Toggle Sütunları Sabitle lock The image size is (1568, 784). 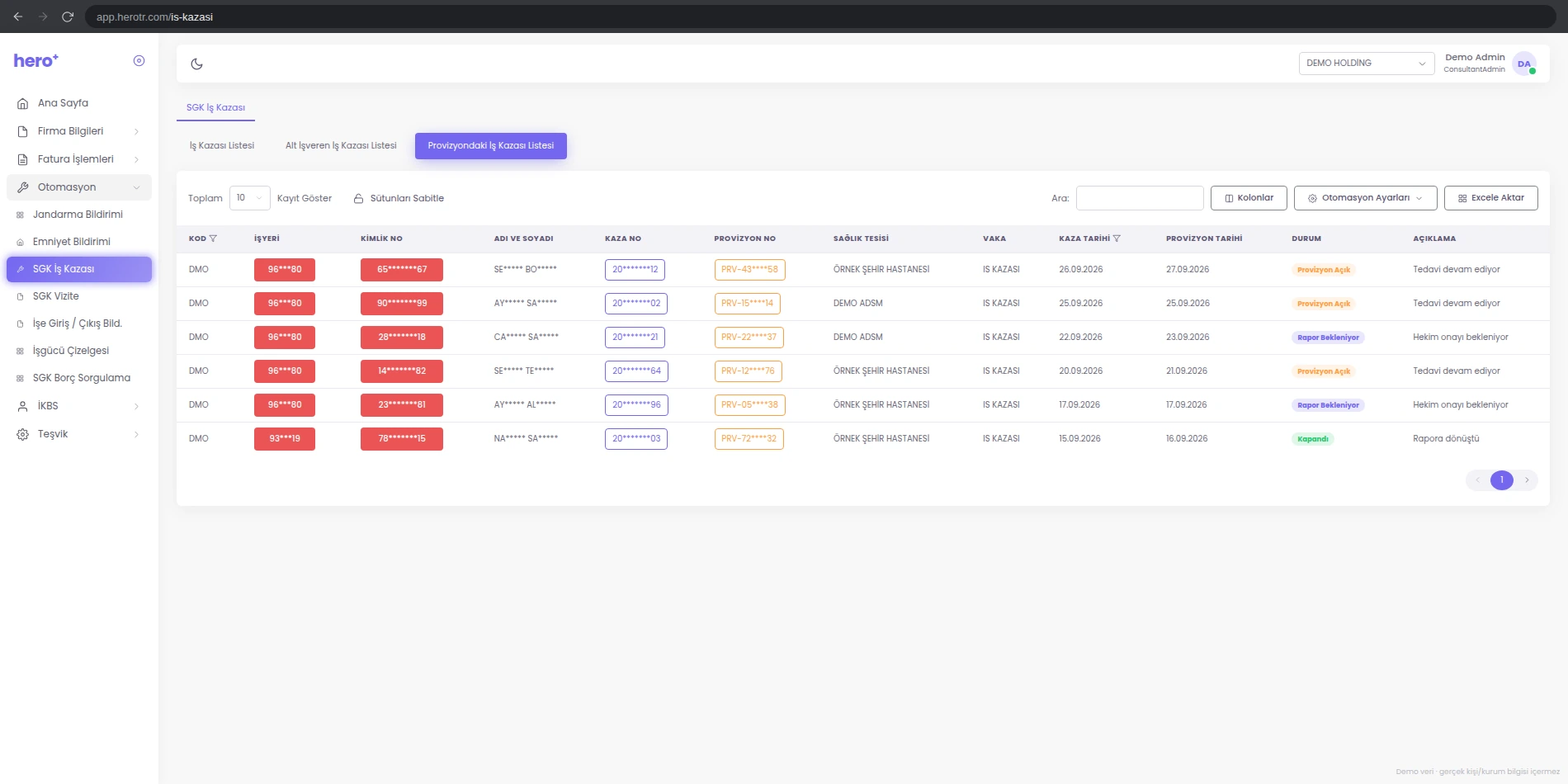(x=399, y=198)
